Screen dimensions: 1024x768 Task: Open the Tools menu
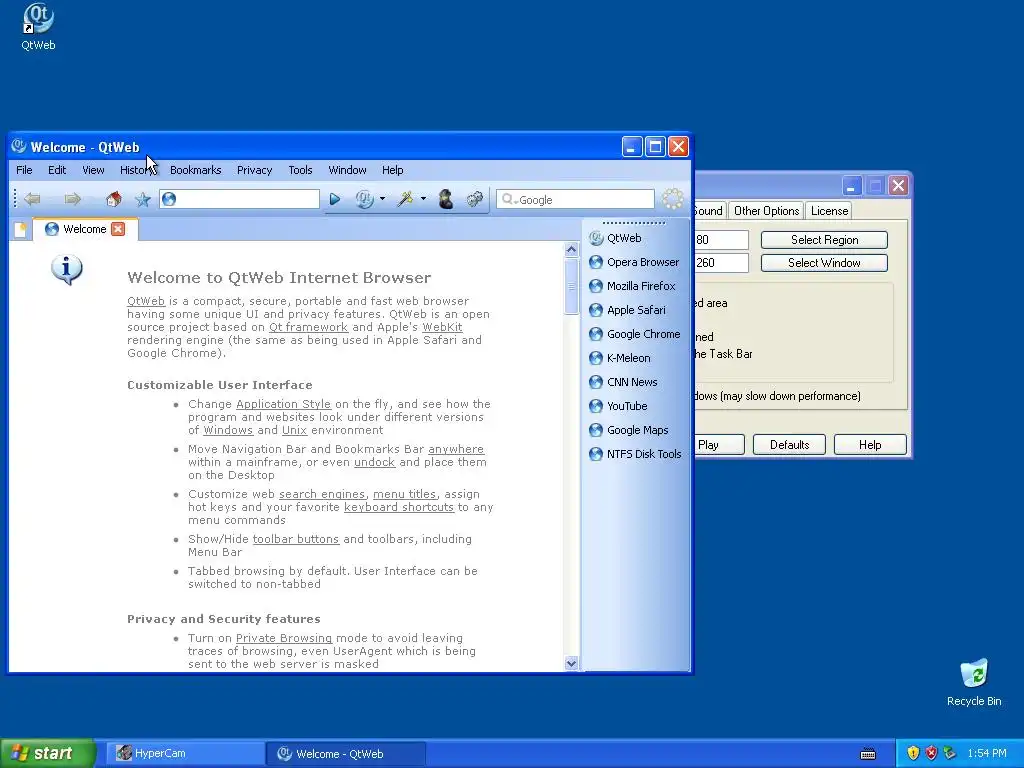[300, 170]
